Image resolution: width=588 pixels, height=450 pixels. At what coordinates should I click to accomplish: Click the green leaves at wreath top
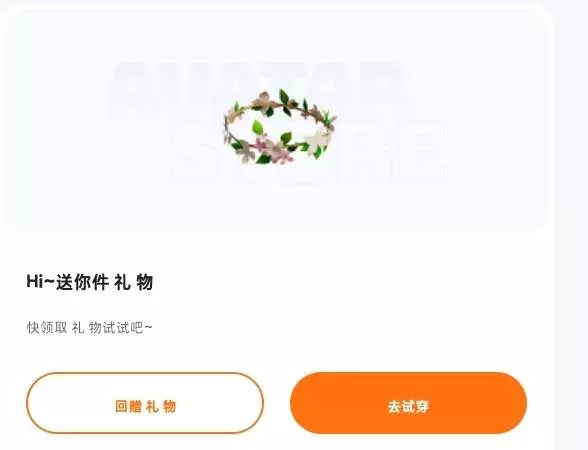pyautogui.click(x=288, y=98)
